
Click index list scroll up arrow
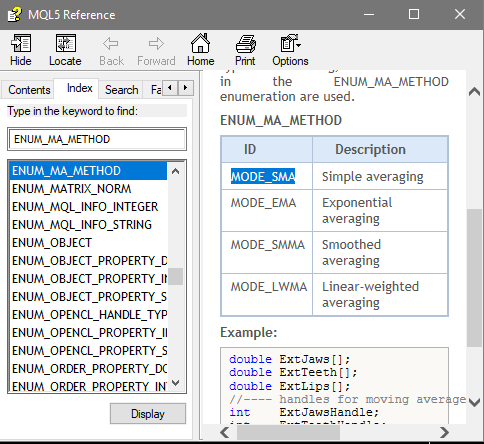click(x=176, y=171)
